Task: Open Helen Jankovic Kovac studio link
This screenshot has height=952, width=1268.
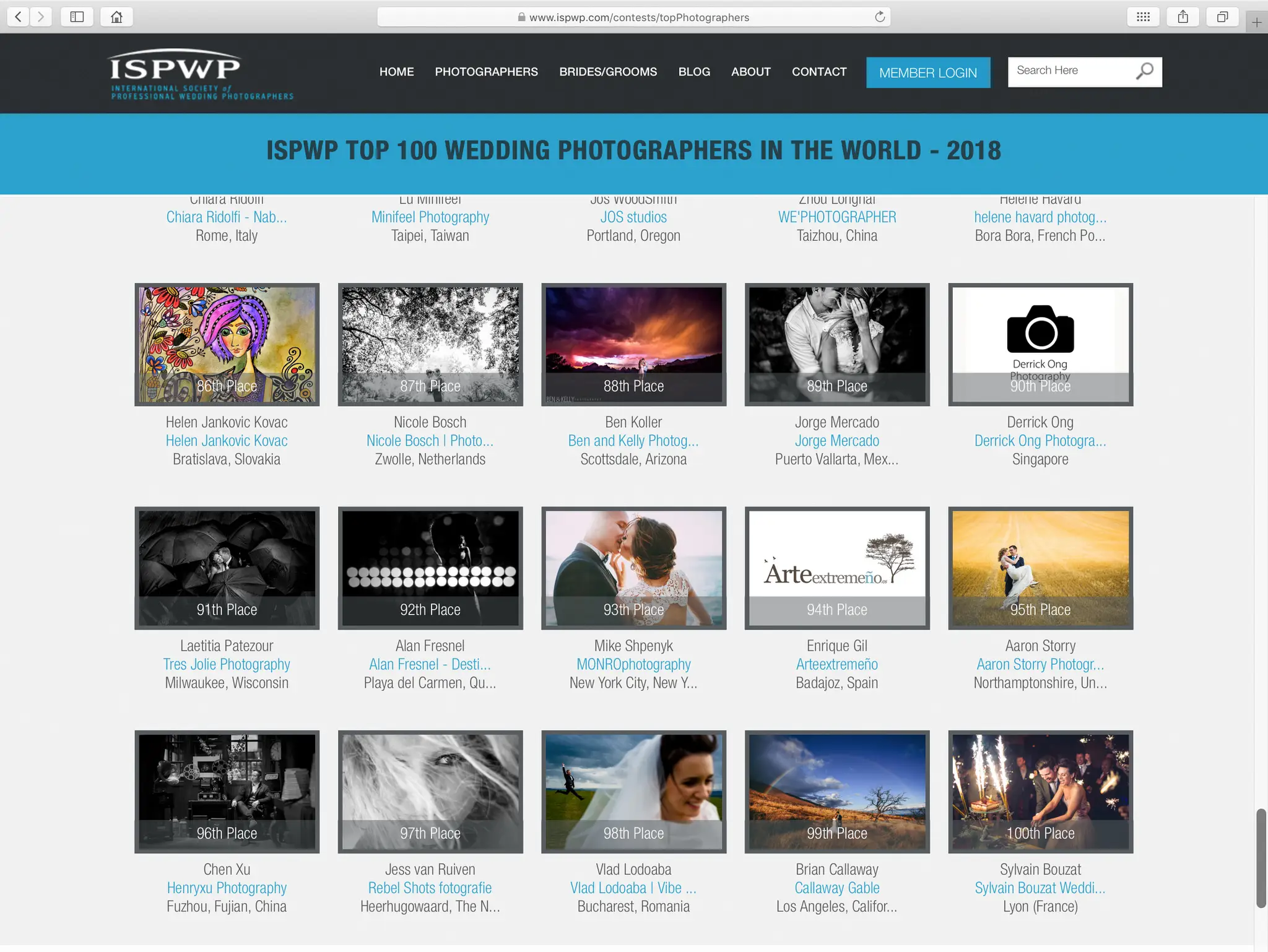Action: [x=227, y=441]
